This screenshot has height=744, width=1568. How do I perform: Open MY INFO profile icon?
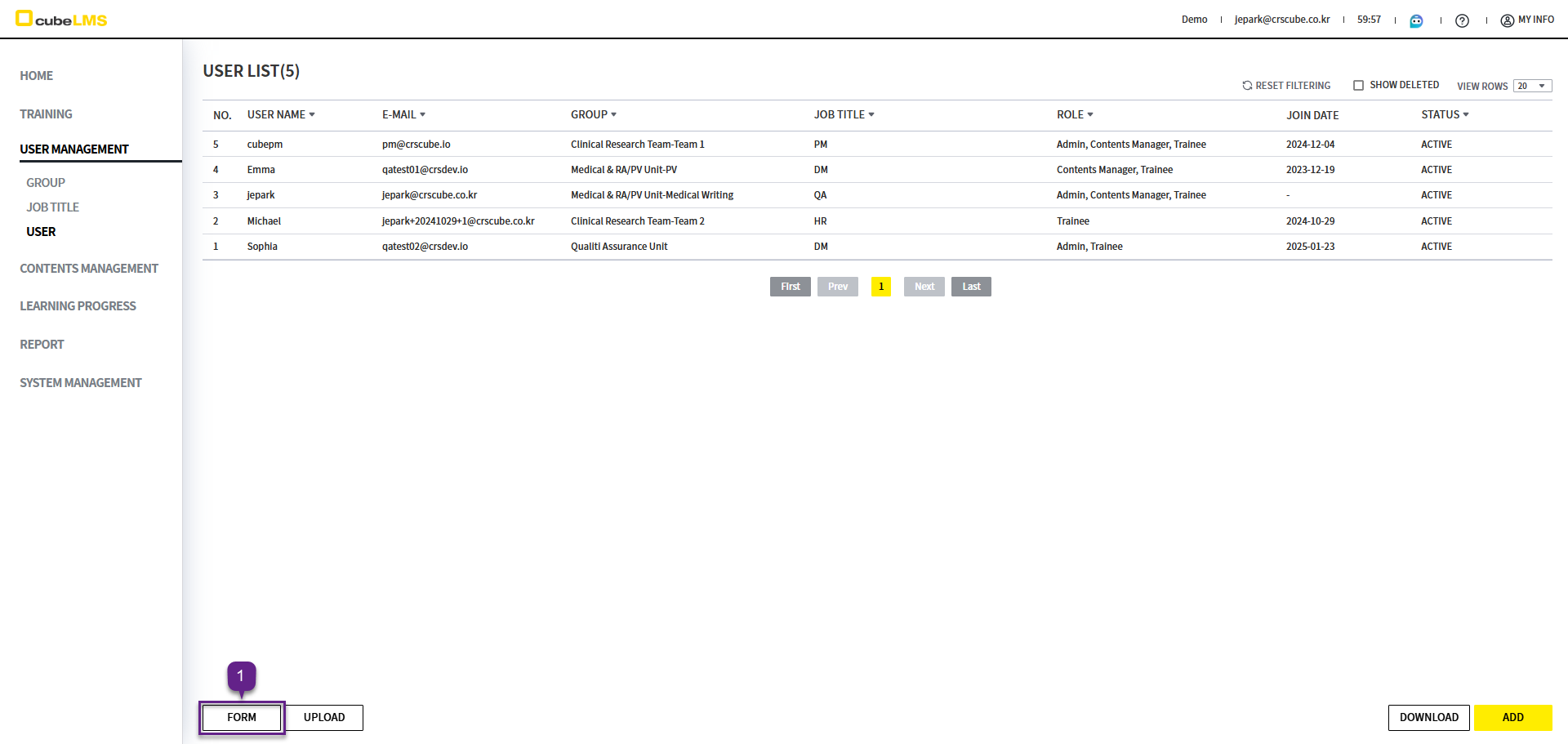[1507, 20]
